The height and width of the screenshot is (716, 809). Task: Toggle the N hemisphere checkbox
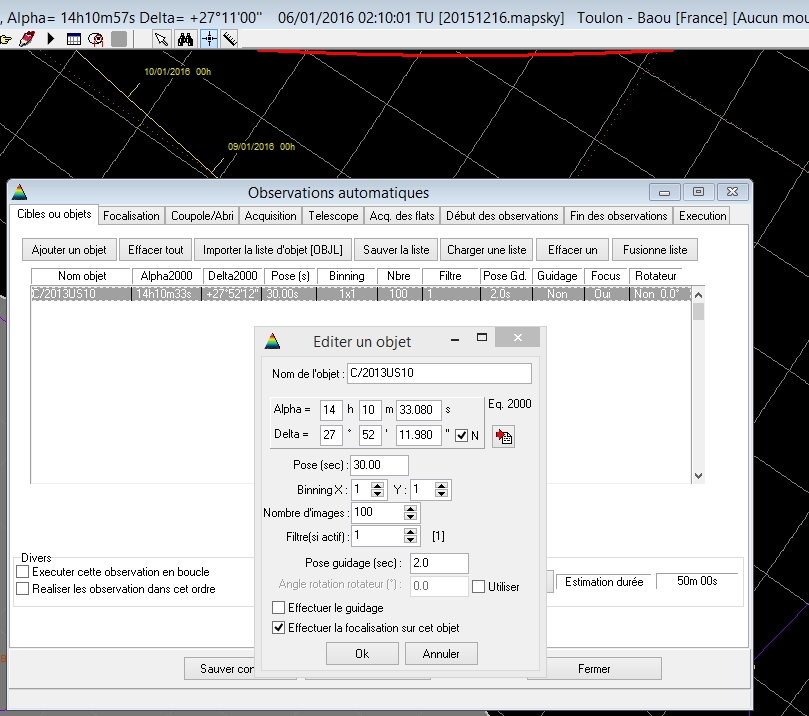pyautogui.click(x=461, y=436)
